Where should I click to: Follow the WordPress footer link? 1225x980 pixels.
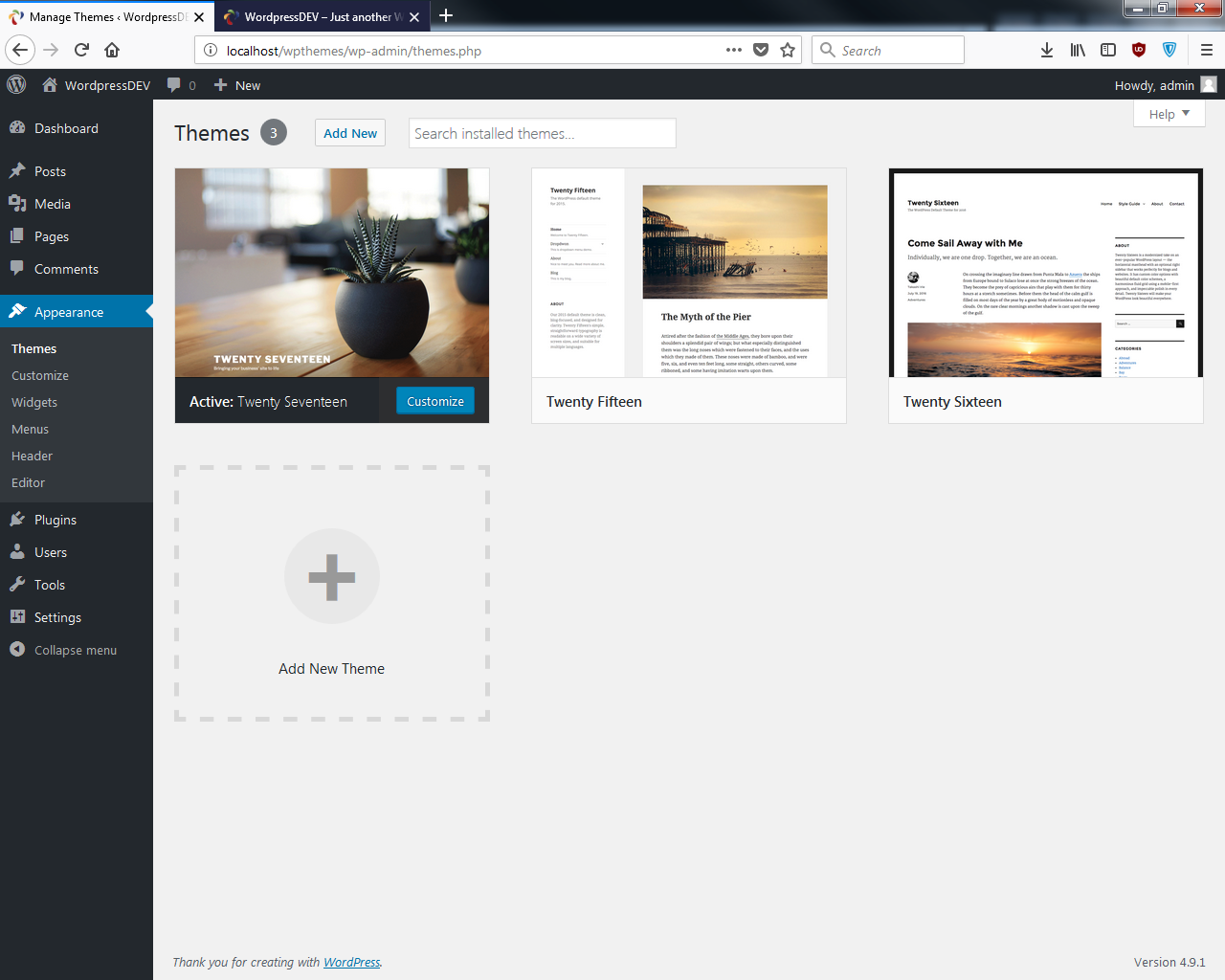tap(351, 962)
